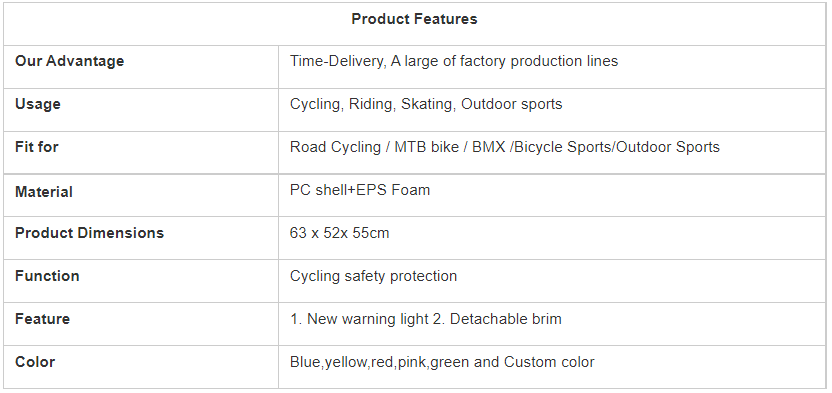This screenshot has height=393, width=832.
Task: Select the Material row label
Action: point(44,192)
